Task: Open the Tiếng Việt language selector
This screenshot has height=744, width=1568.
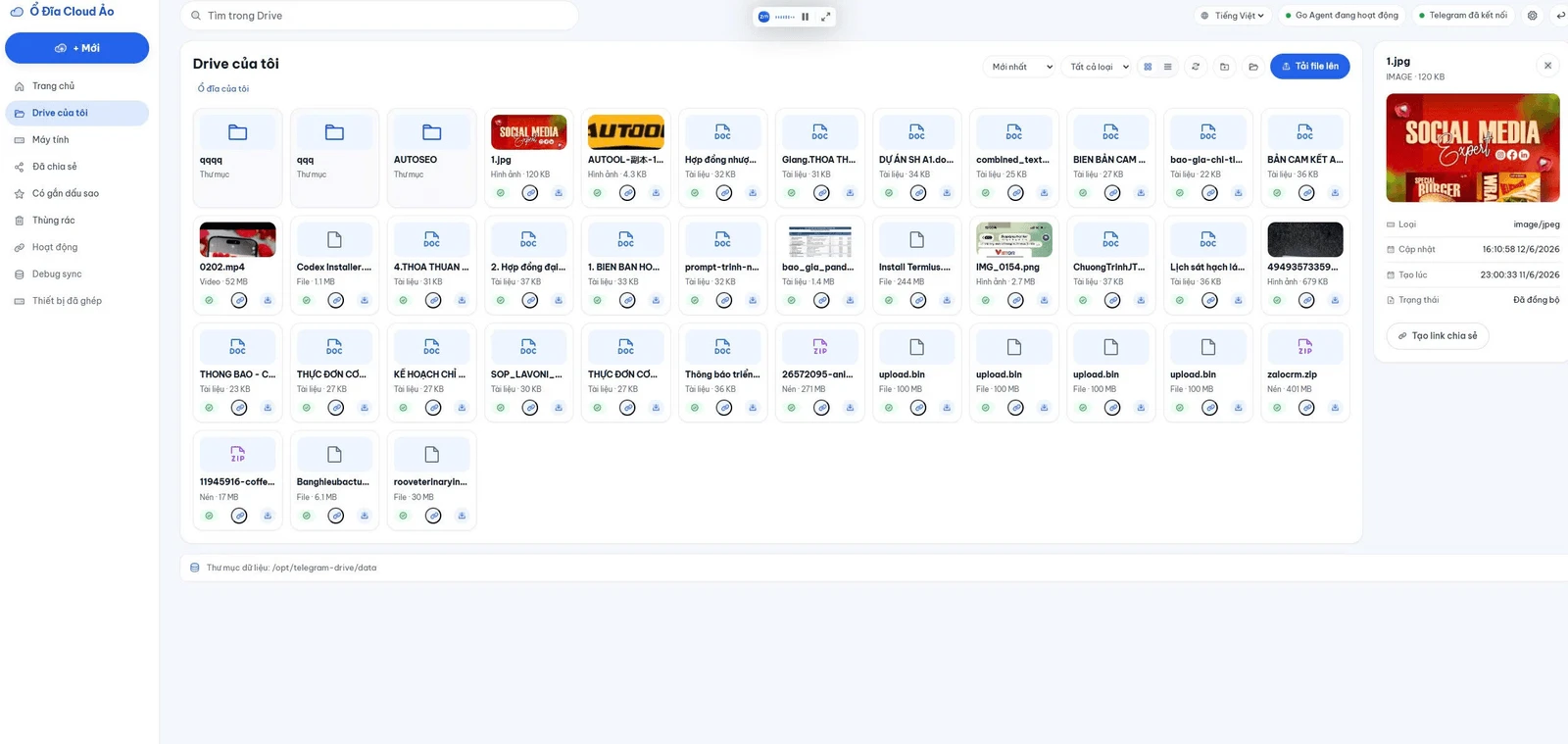Action: click(1232, 16)
